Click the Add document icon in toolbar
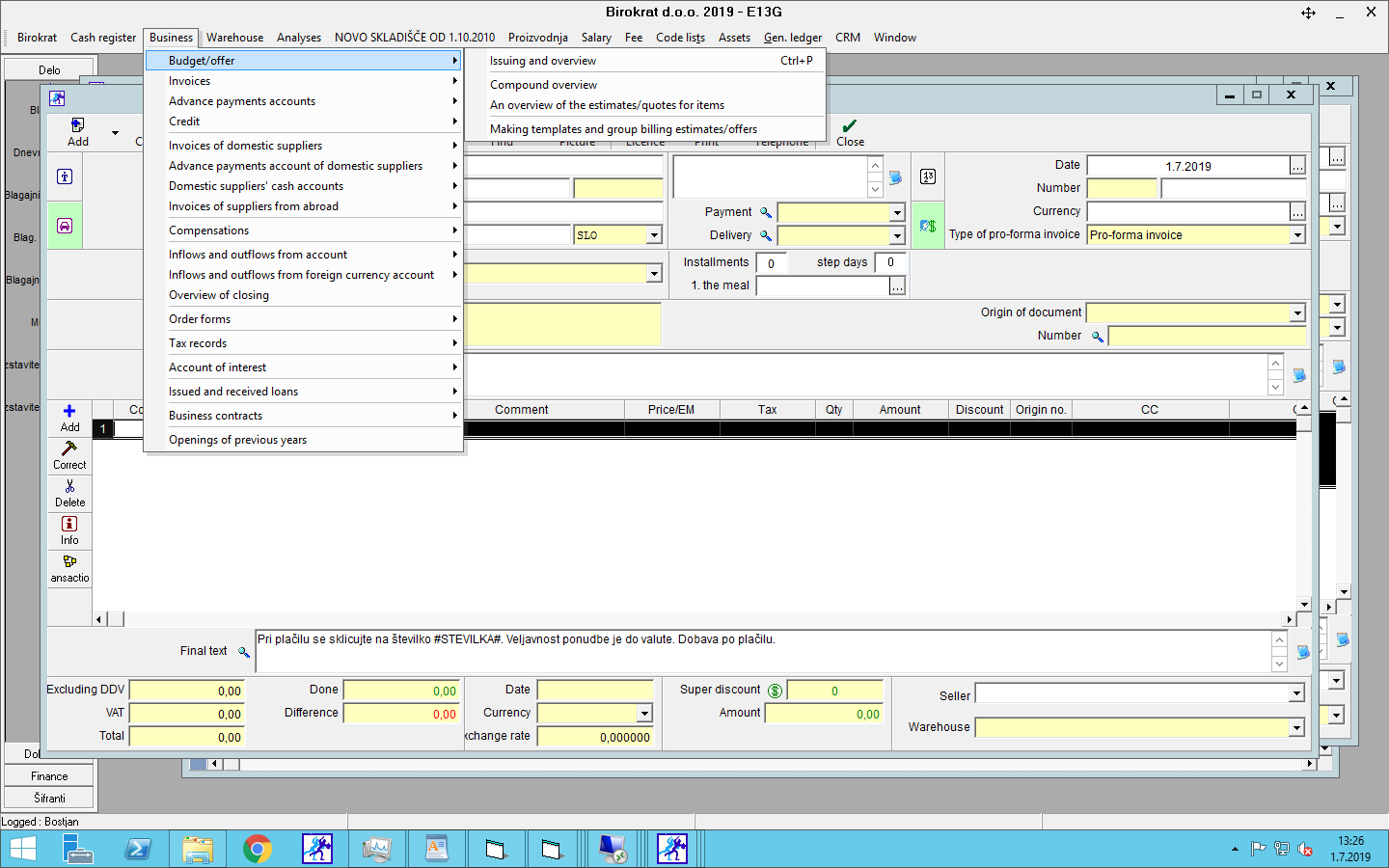The width and height of the screenshot is (1389, 868). coord(78,125)
